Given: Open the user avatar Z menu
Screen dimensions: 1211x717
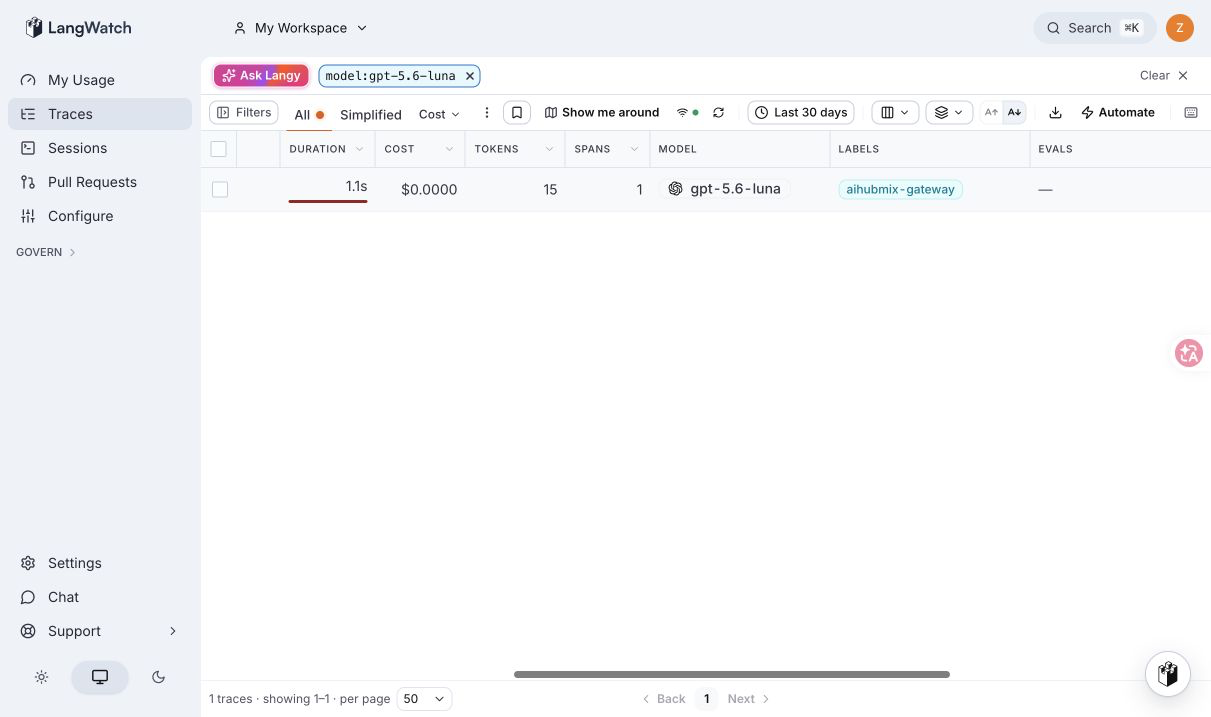Looking at the screenshot, I should [1180, 28].
